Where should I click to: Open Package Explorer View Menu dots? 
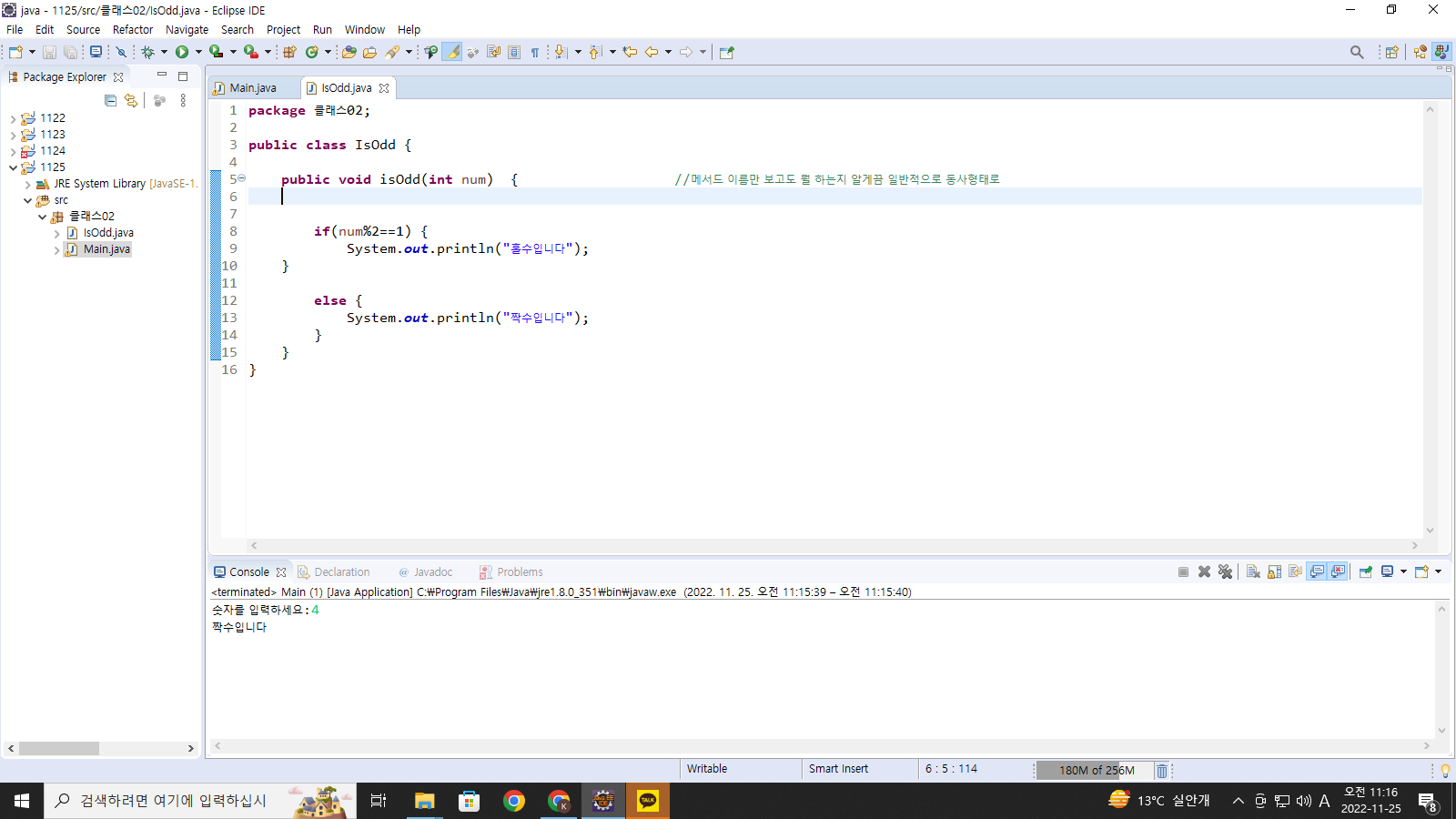(x=183, y=100)
